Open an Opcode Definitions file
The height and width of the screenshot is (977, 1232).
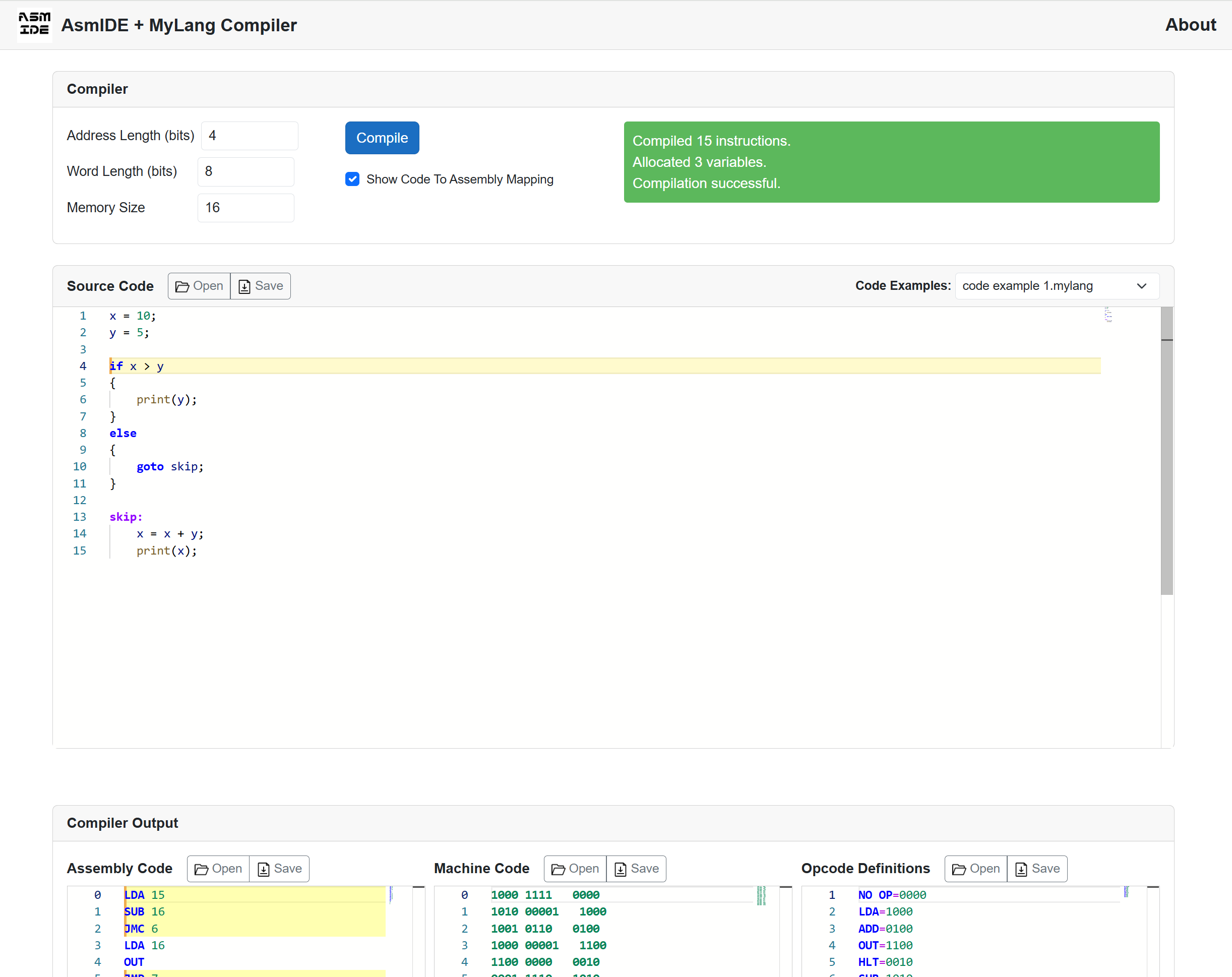(976, 869)
